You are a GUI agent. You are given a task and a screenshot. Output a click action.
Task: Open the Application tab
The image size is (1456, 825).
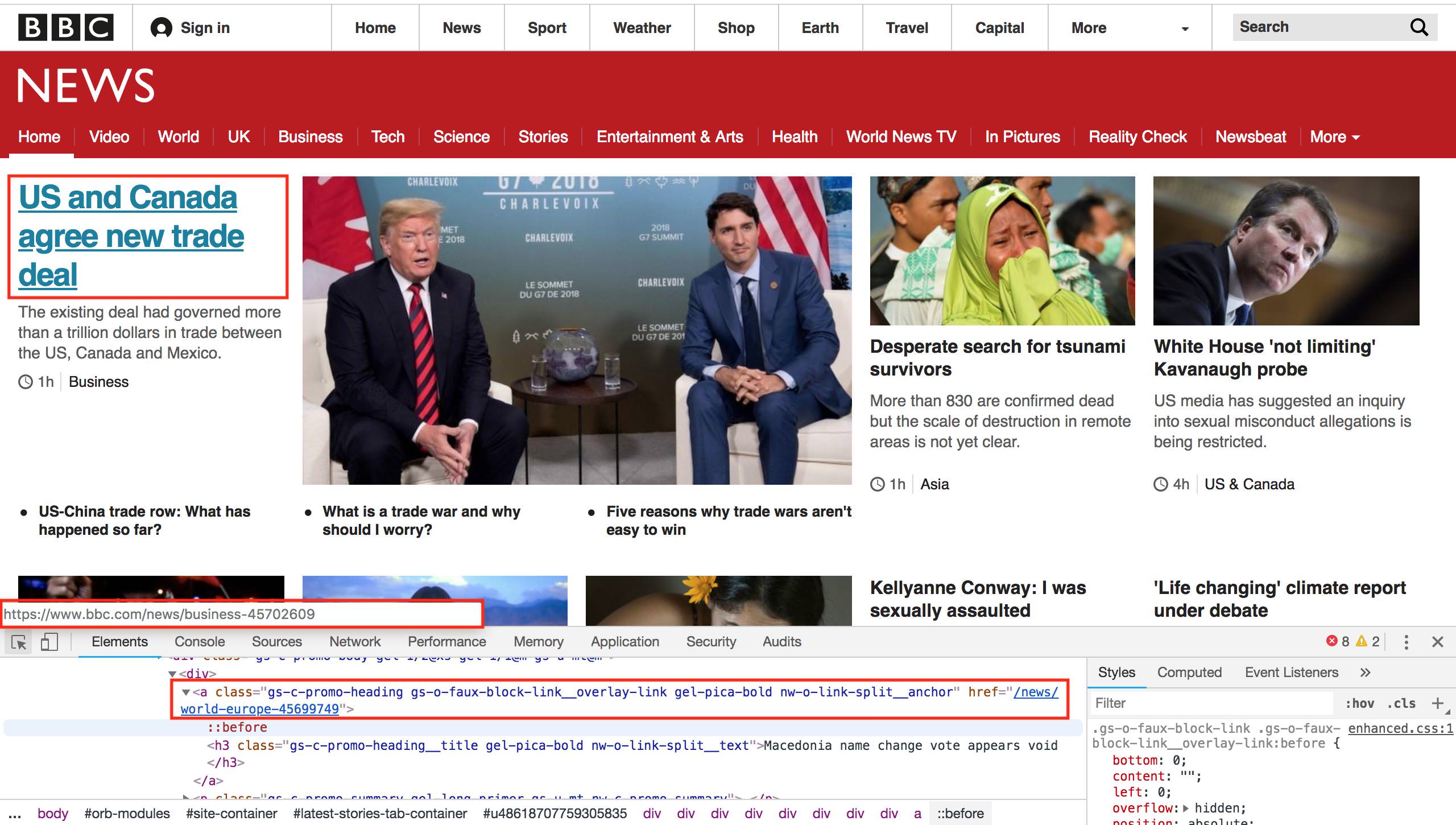pos(625,642)
